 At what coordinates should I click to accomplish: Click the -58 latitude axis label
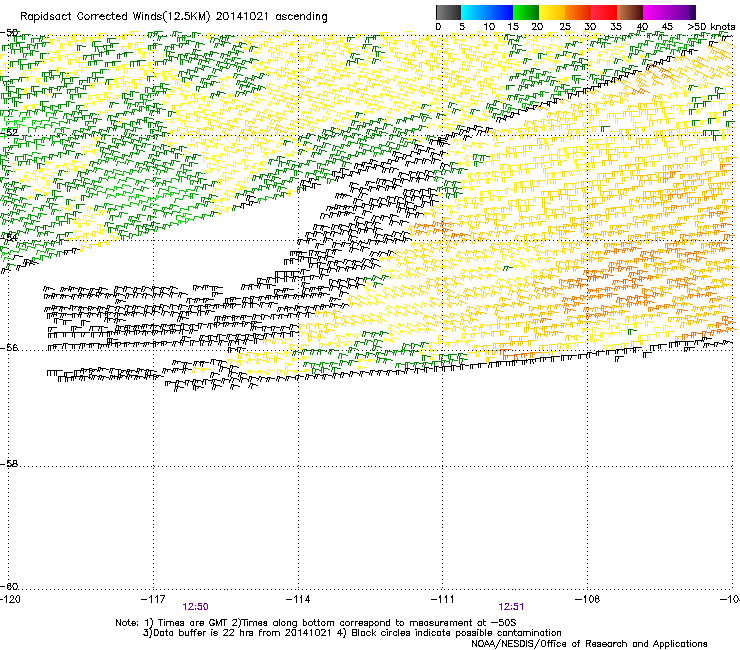9,464
